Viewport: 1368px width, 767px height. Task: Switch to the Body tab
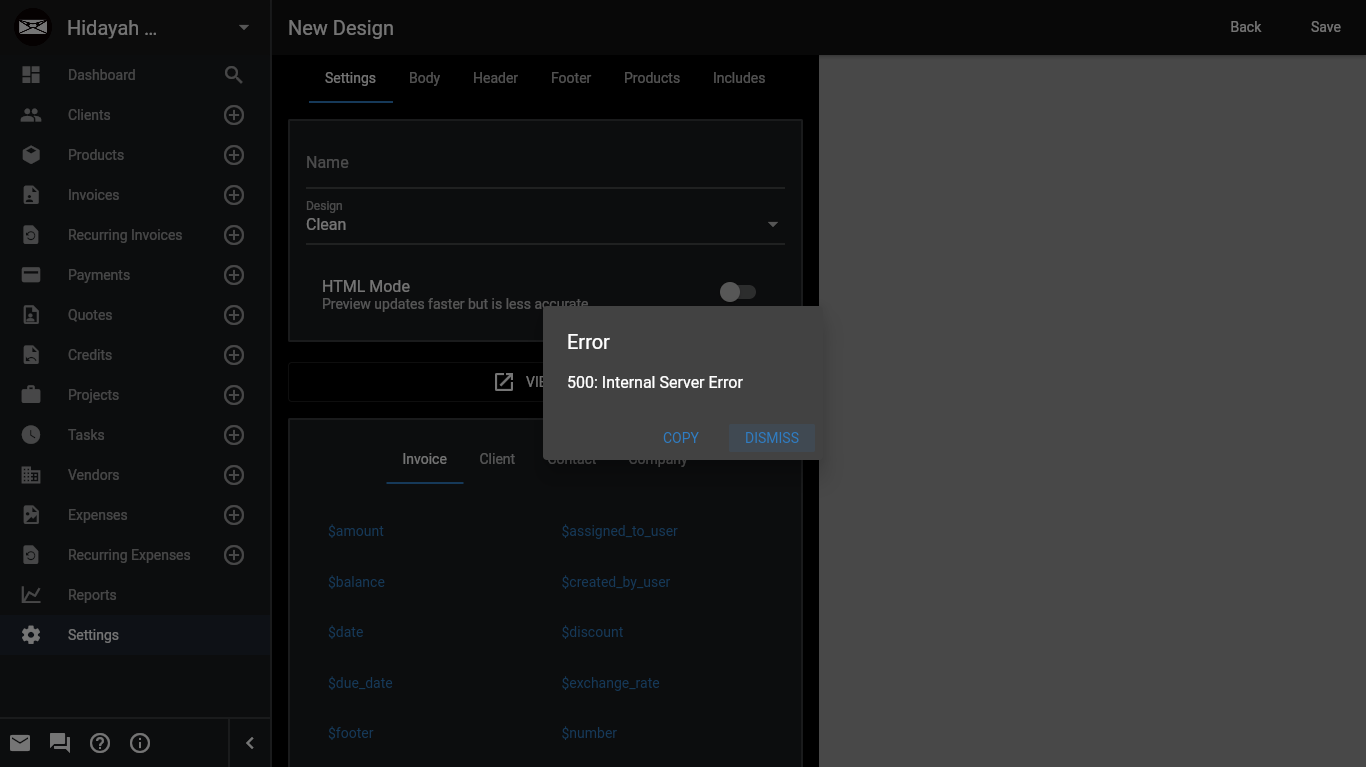point(424,78)
